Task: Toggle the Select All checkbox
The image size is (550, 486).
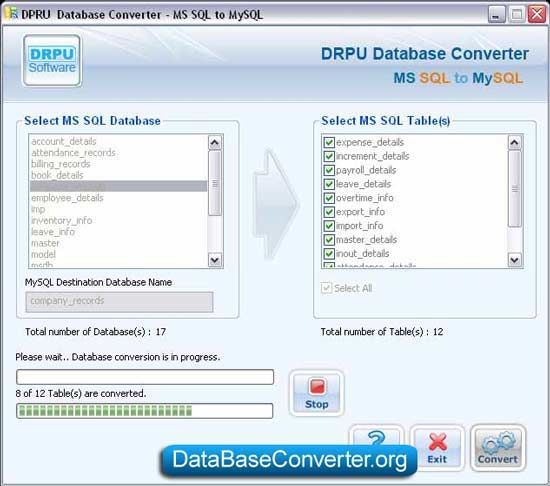Action: (327, 288)
